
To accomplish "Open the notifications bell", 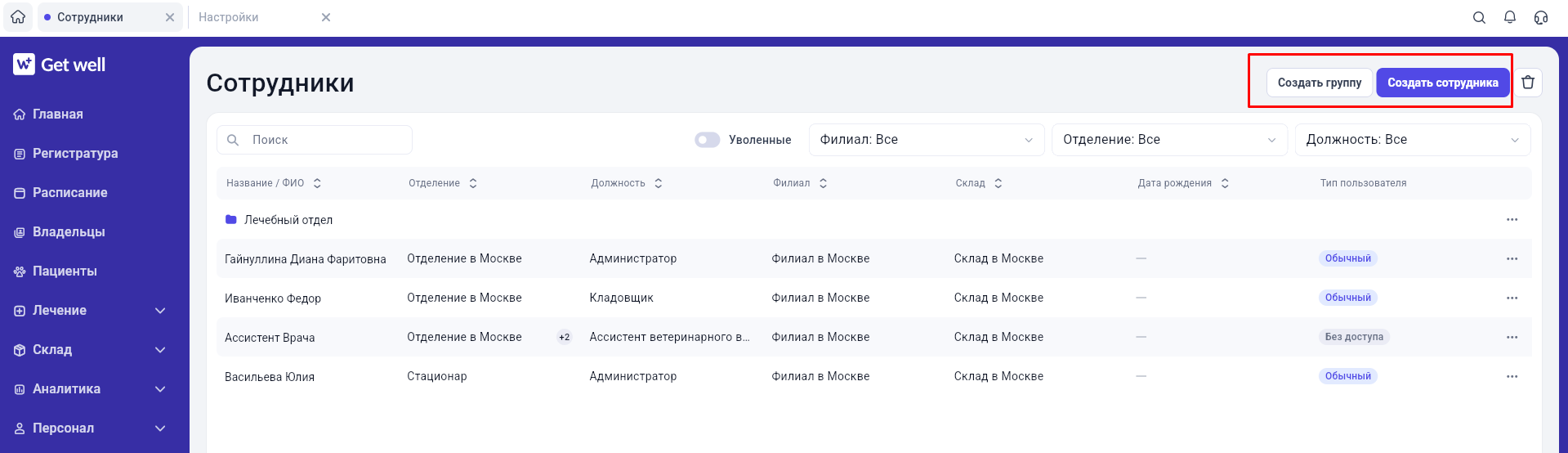I will click(x=1510, y=17).
